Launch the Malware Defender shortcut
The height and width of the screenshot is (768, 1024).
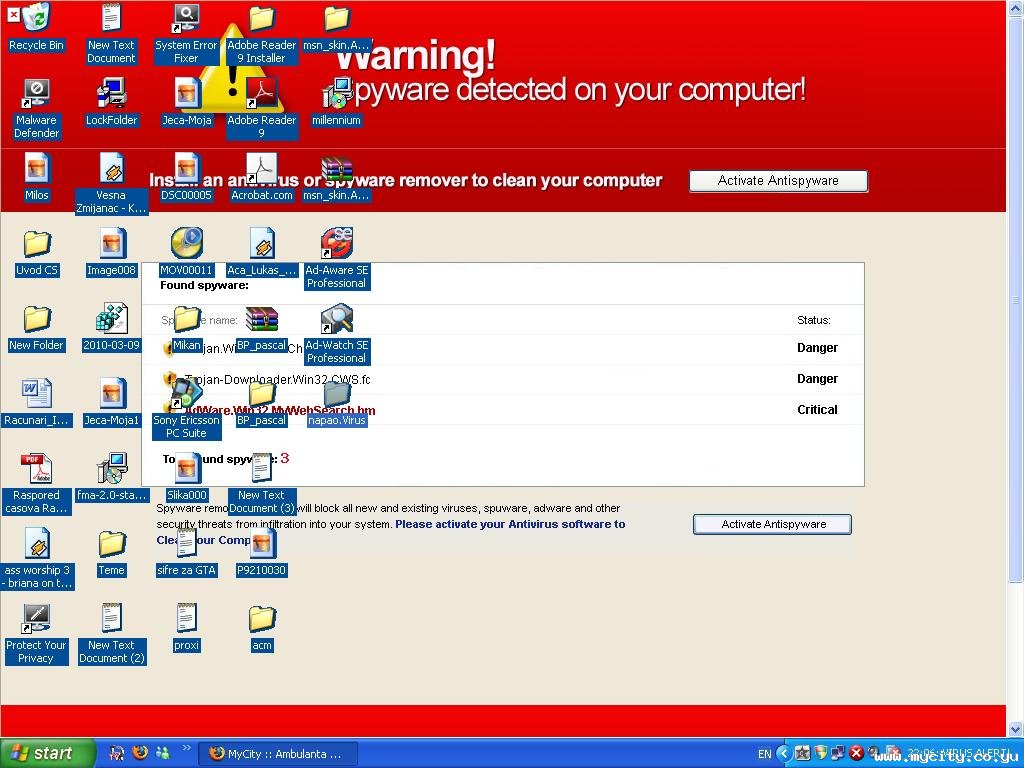pos(36,109)
